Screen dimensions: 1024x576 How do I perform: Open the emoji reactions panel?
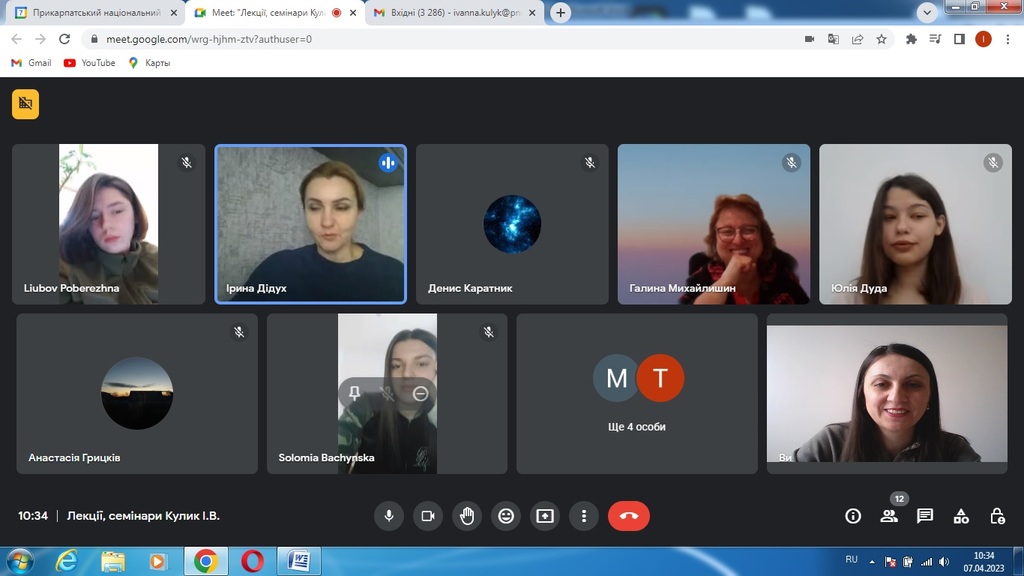click(506, 516)
